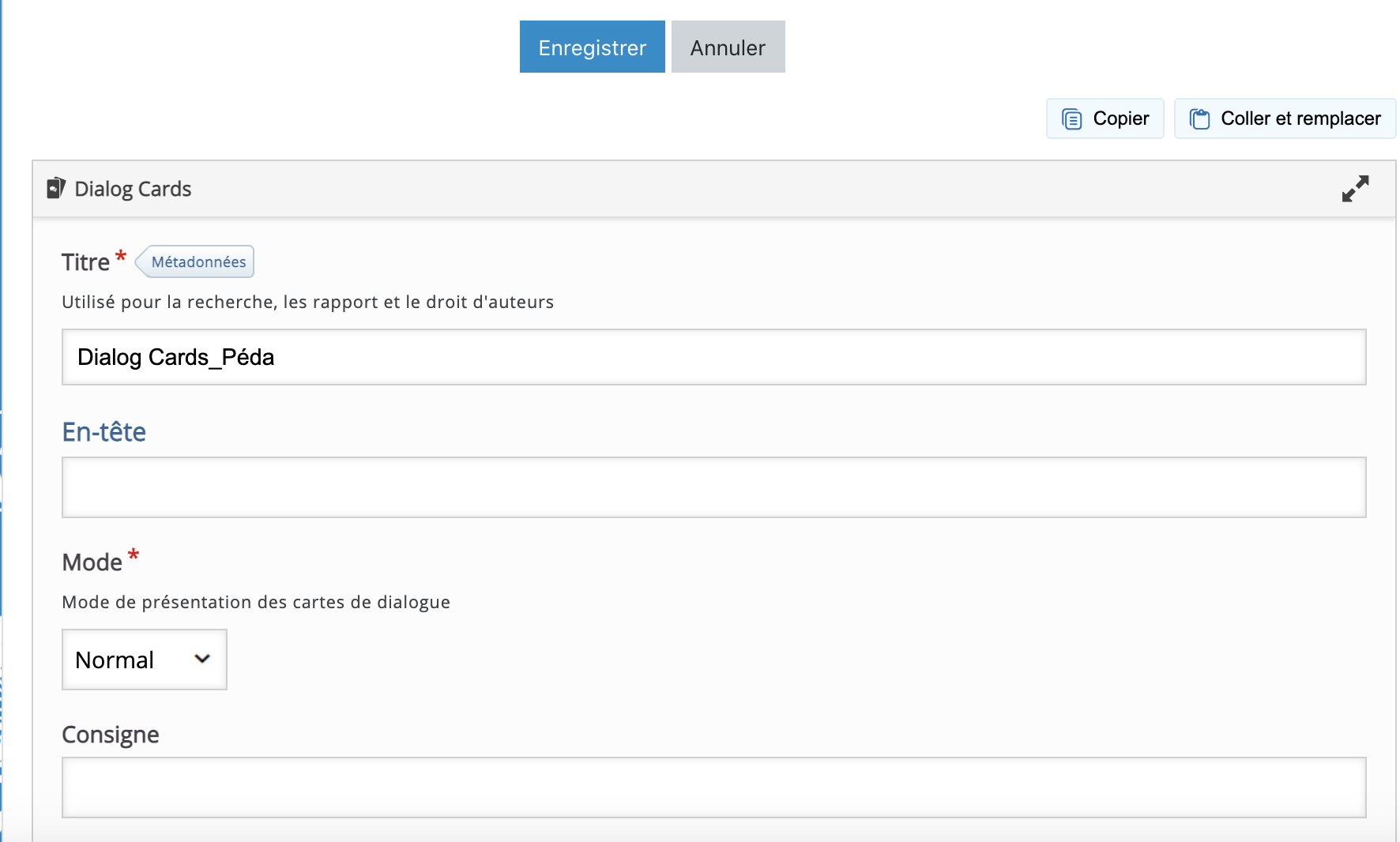The width and height of the screenshot is (1400, 842).
Task: Open the Métadonnées tag button
Action: [198, 262]
